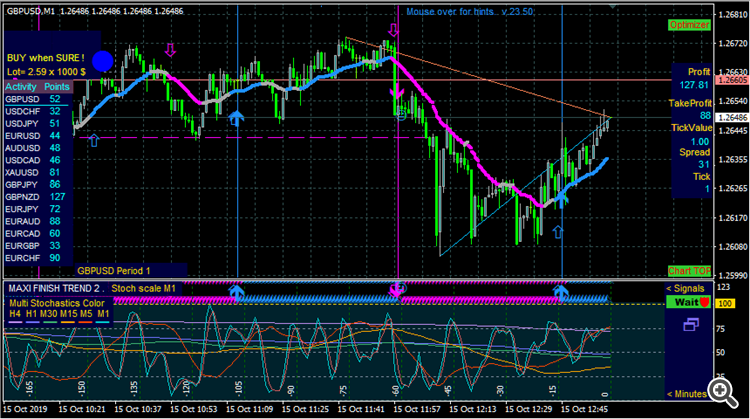Click the outlined blue up arrow near 12:29
750x419 pixels.
[x=558, y=232]
